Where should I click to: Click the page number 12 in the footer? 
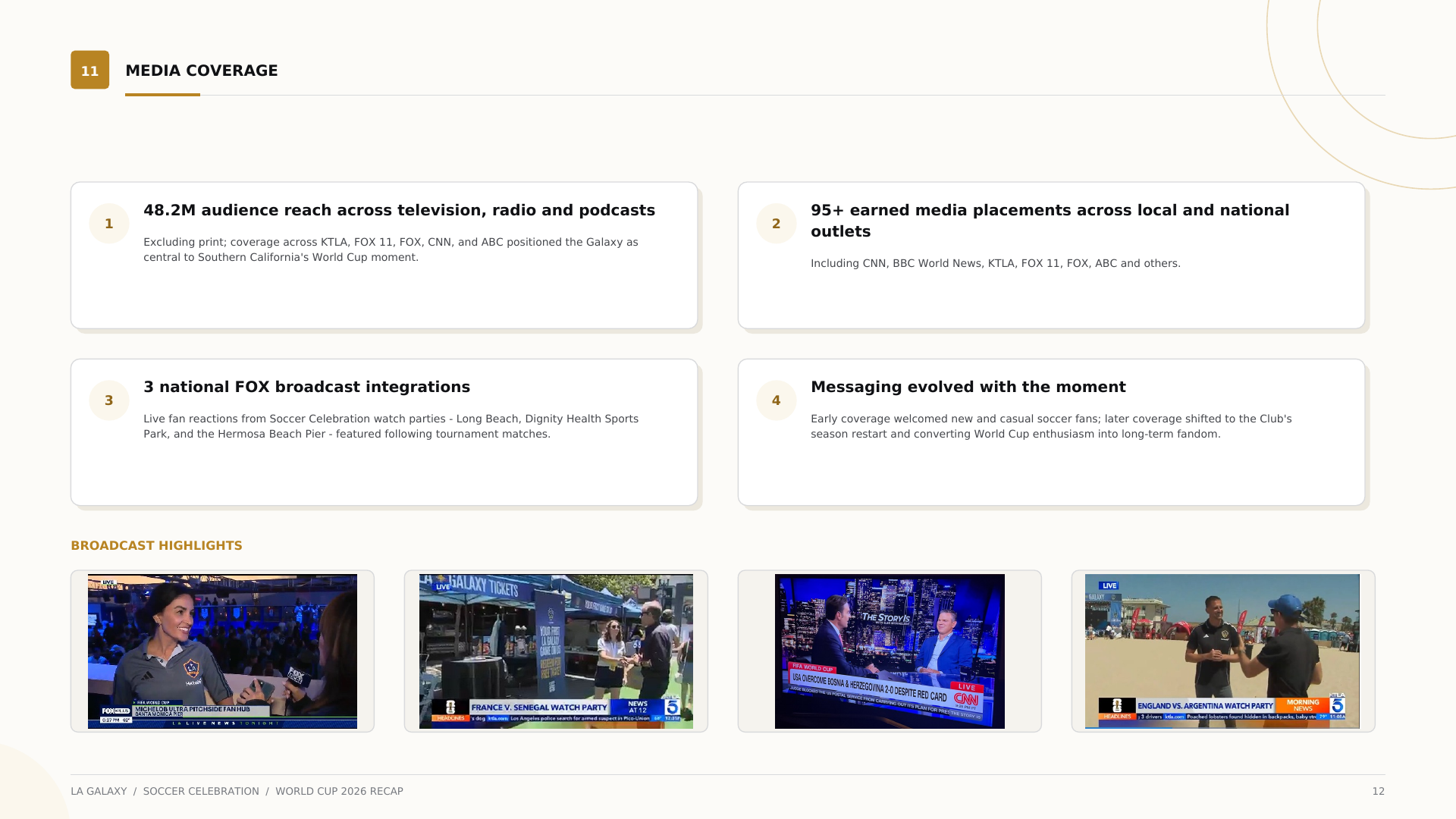pyautogui.click(x=1378, y=791)
